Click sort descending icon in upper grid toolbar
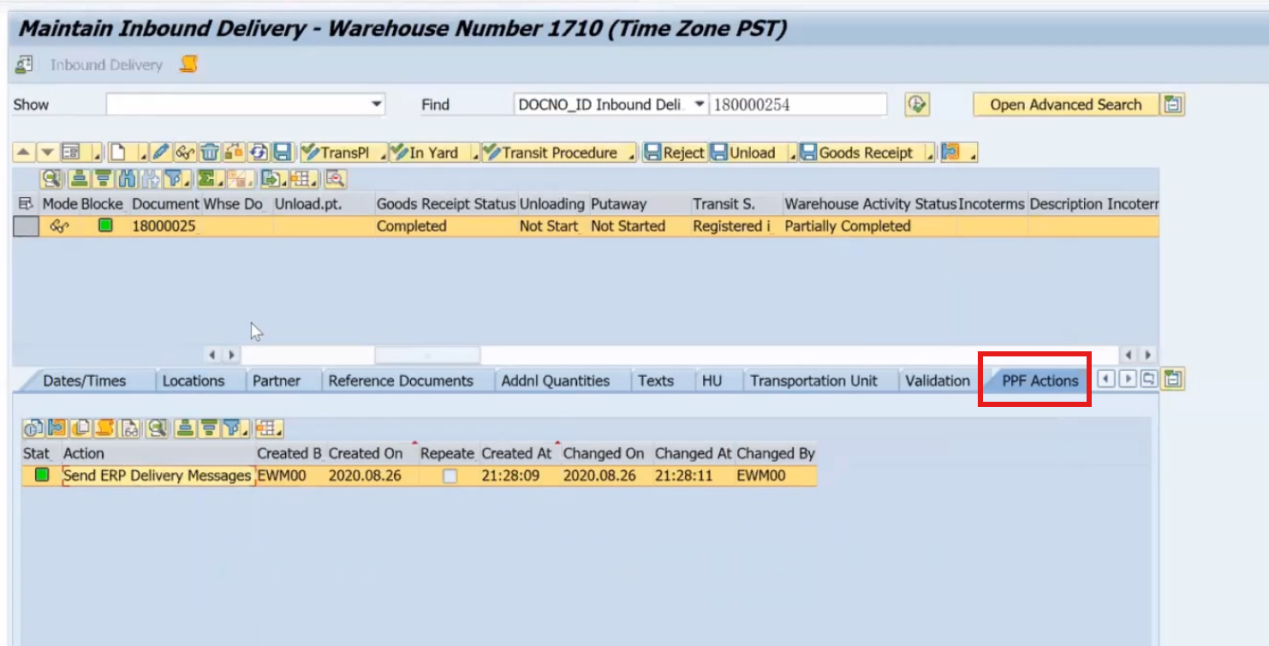This screenshot has width=1269, height=646. tap(102, 179)
